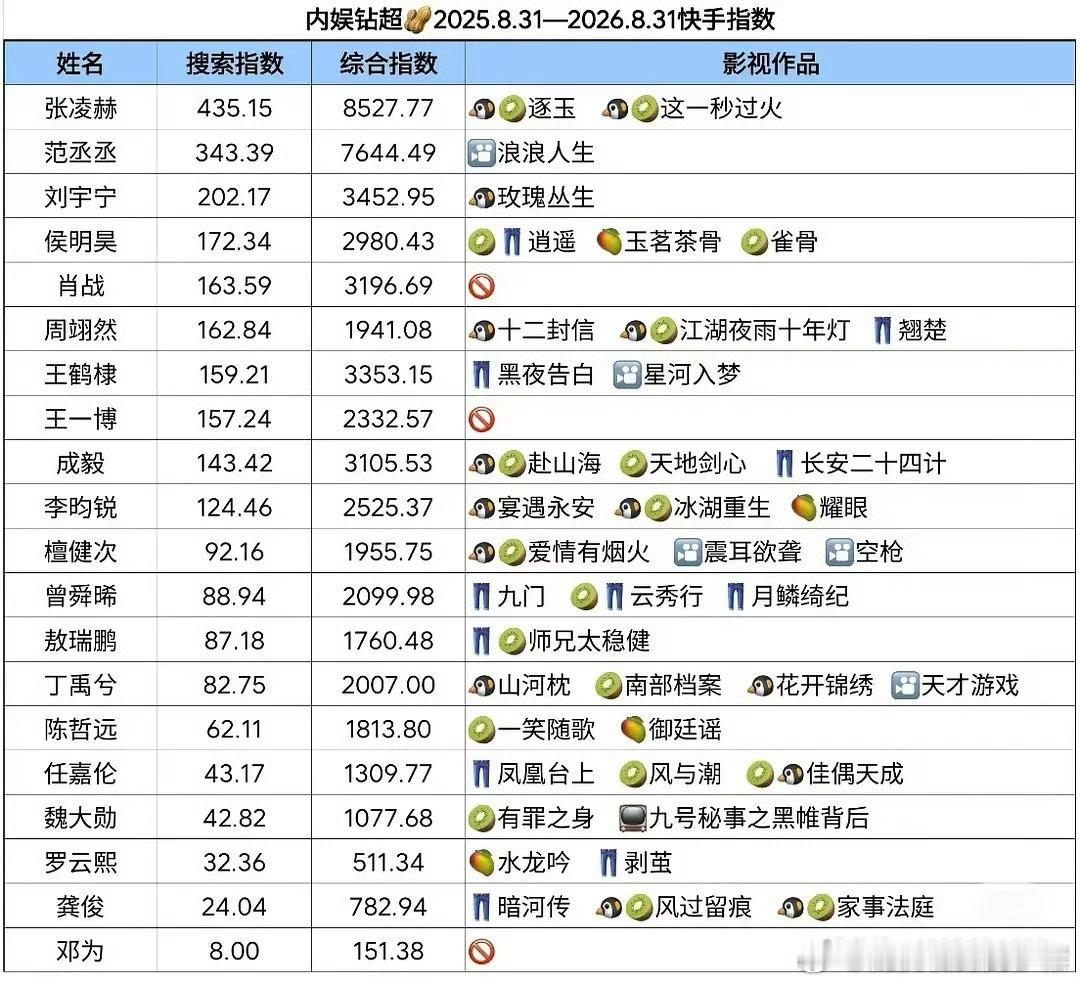This screenshot has width=1080, height=984.
Task: Click the drama title 赴山海
Action: (564, 463)
